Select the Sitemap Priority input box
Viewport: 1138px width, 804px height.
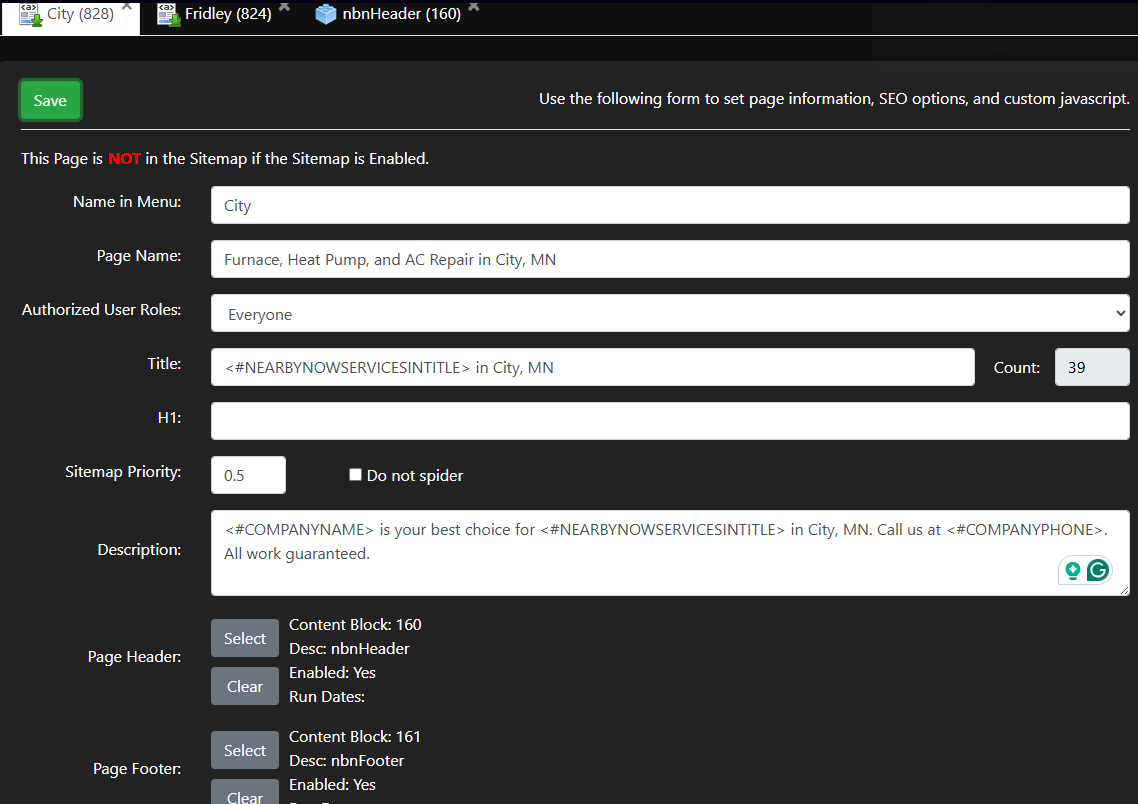248,475
